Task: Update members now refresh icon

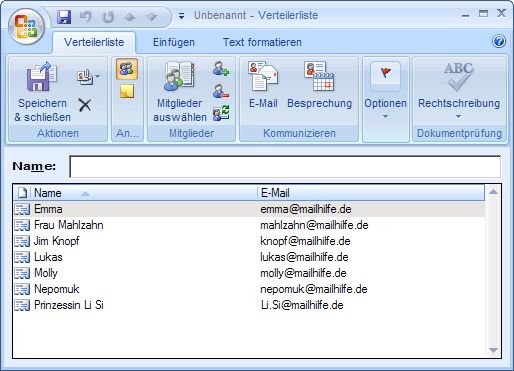Action: 221,113
